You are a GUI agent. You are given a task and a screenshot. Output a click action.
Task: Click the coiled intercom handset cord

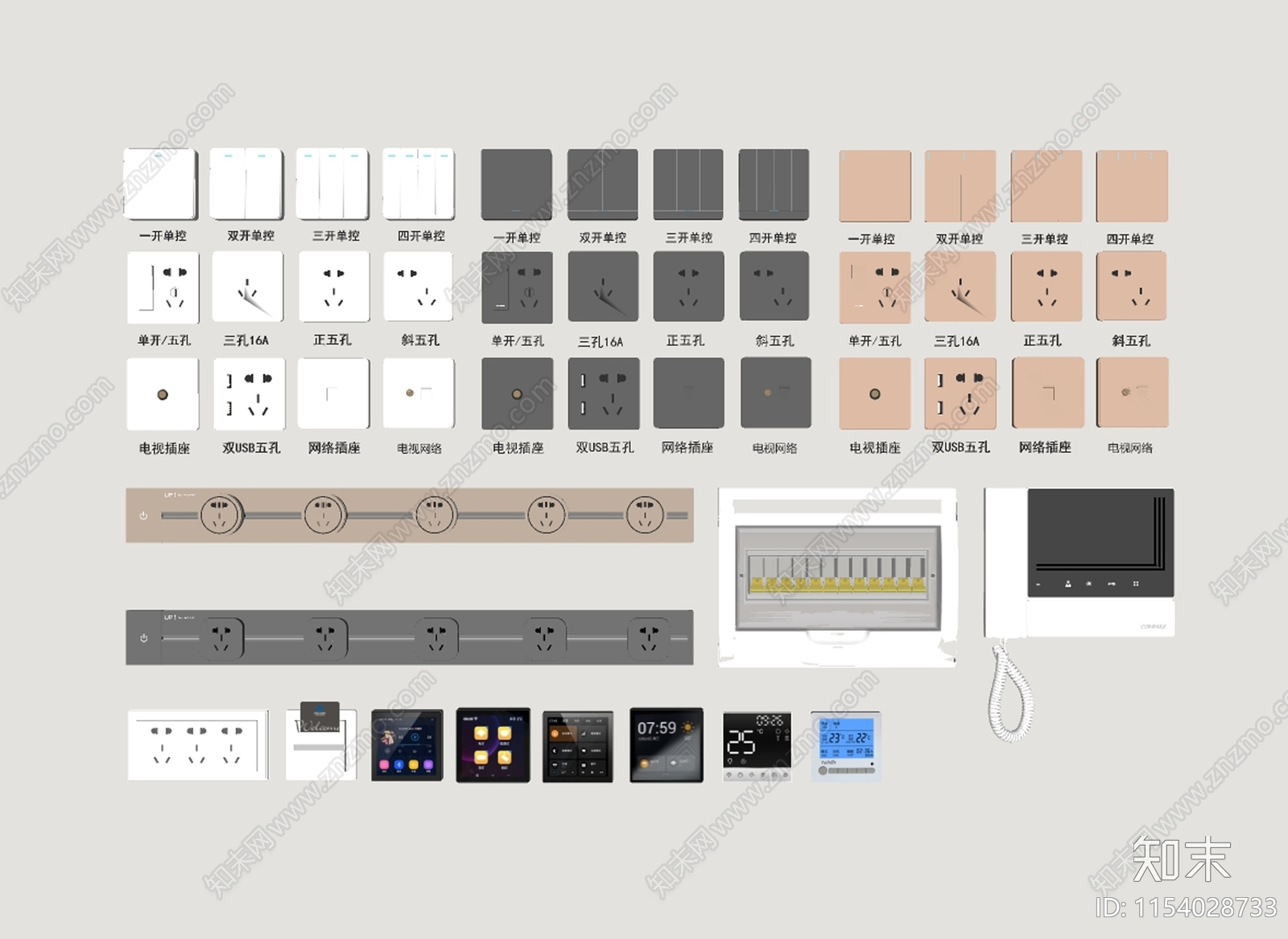1009,690
